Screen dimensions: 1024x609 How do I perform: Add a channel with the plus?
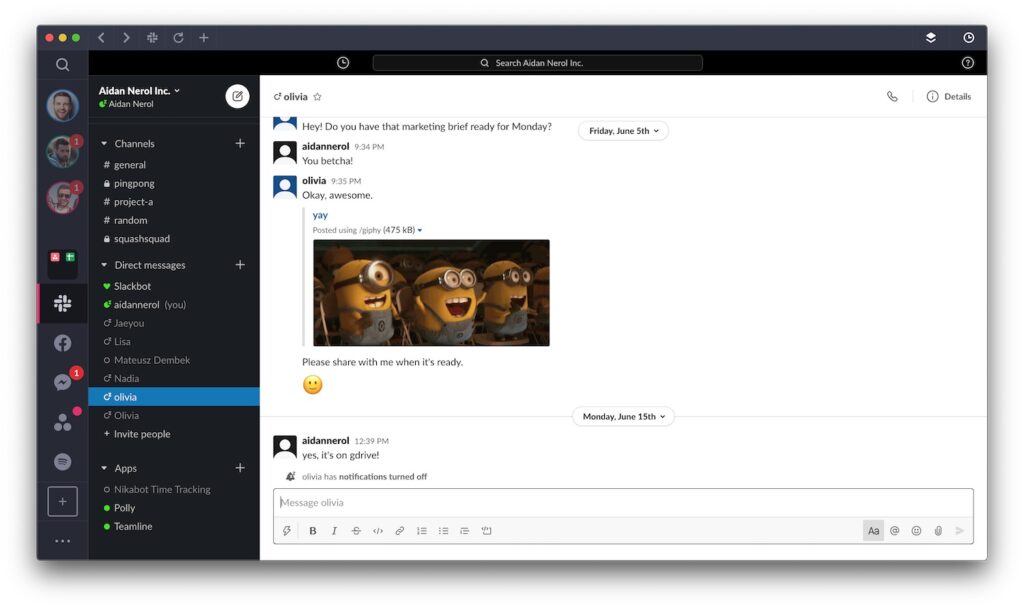pos(240,143)
